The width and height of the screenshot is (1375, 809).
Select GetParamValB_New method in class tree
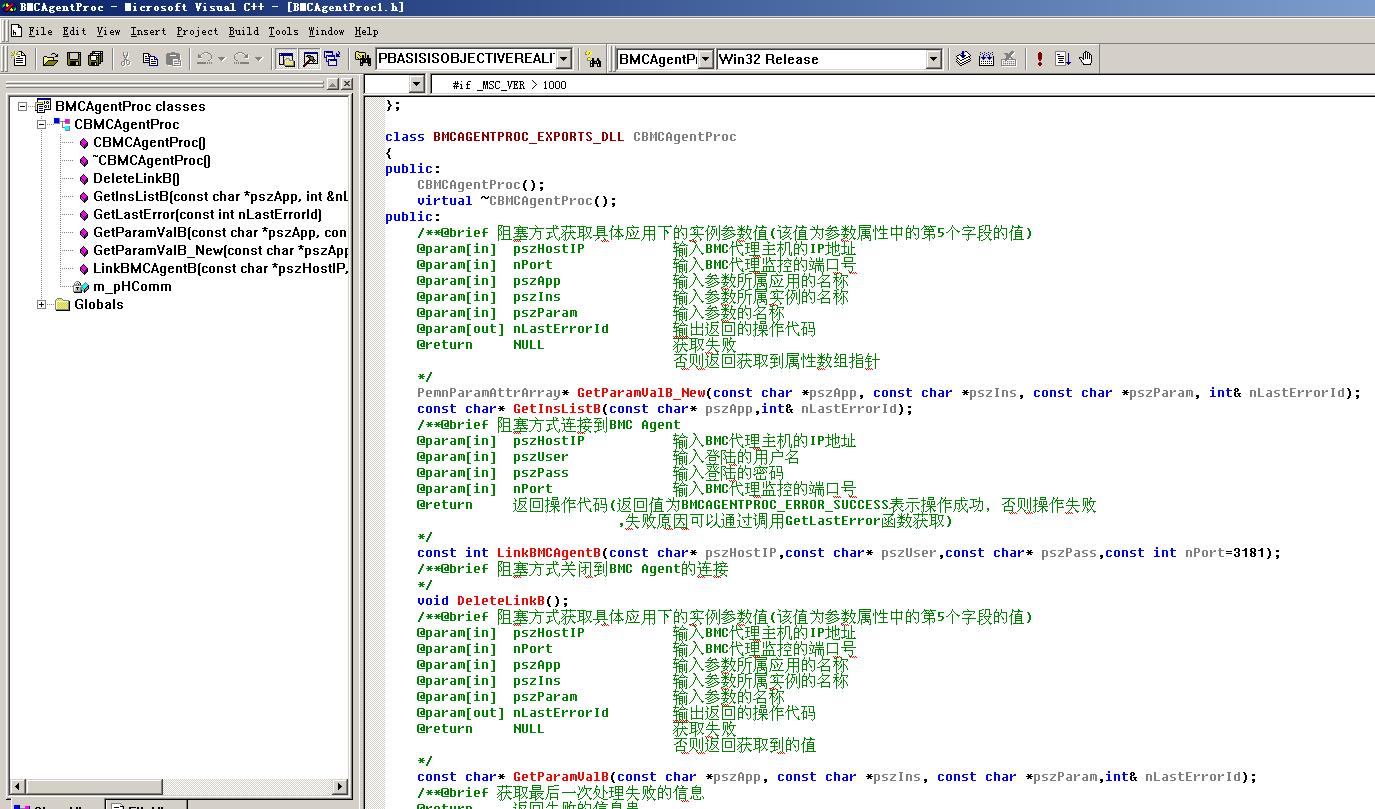pos(220,250)
